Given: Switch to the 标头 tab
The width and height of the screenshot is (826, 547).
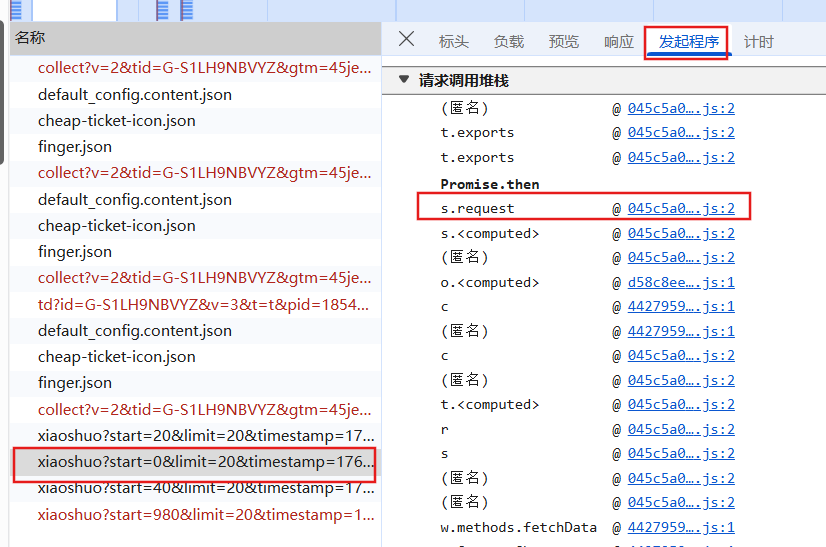Looking at the screenshot, I should pyautogui.click(x=453, y=42).
